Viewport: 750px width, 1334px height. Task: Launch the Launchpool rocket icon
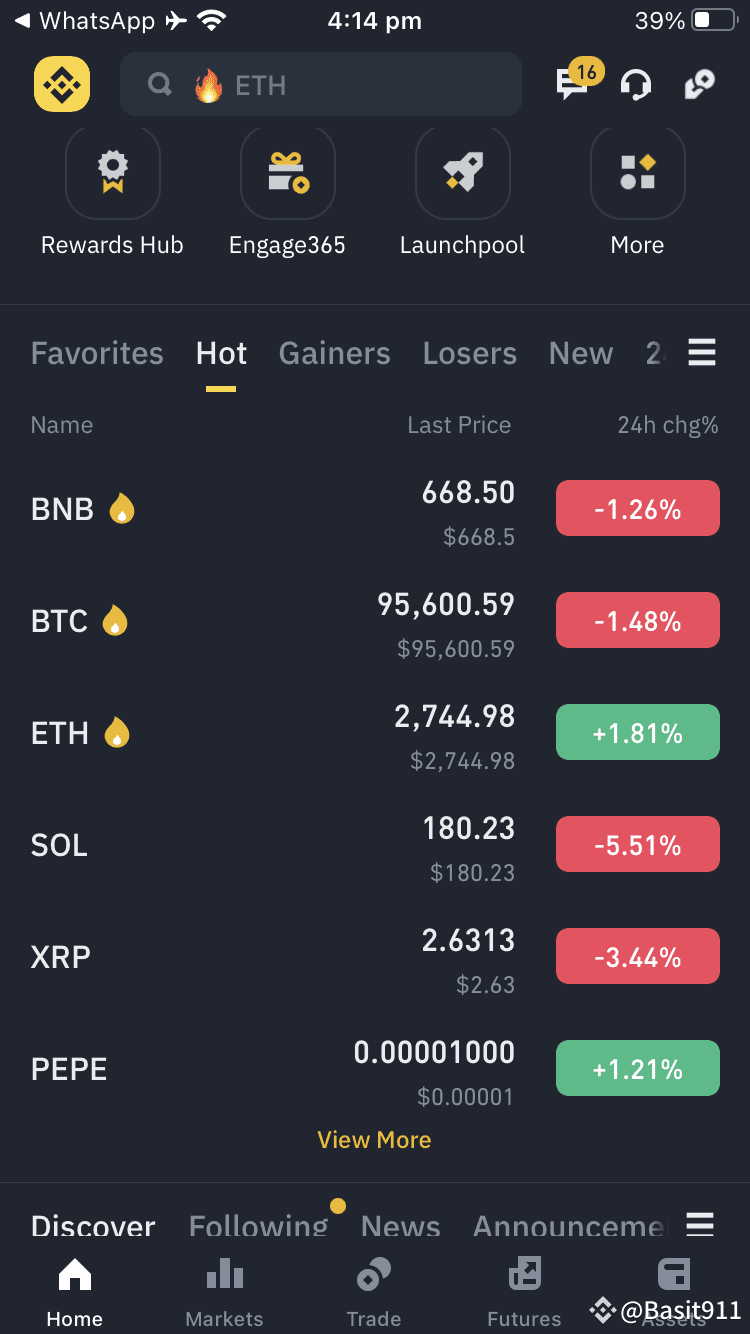(x=462, y=173)
